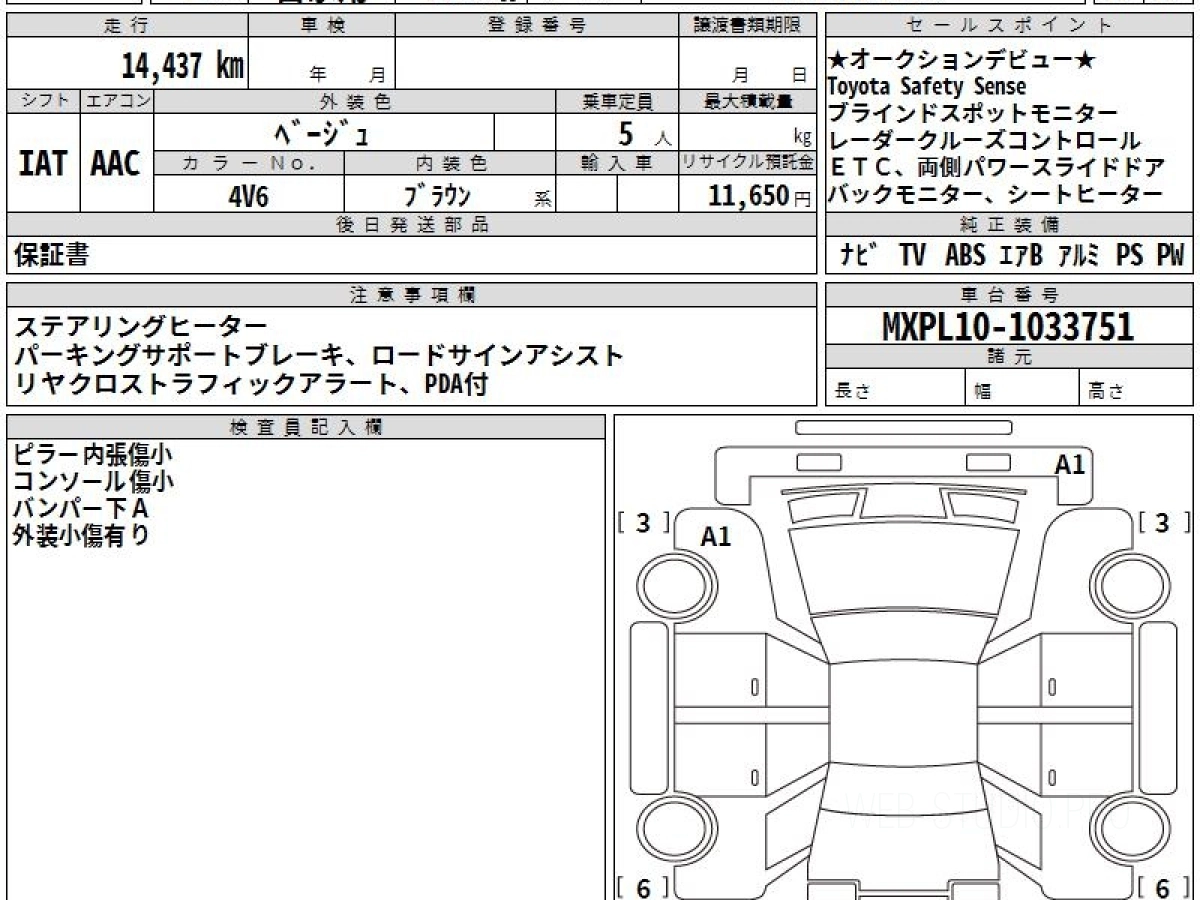
Task: Click the left-side [ 6 ] tire rating
Action: [x=644, y=887]
